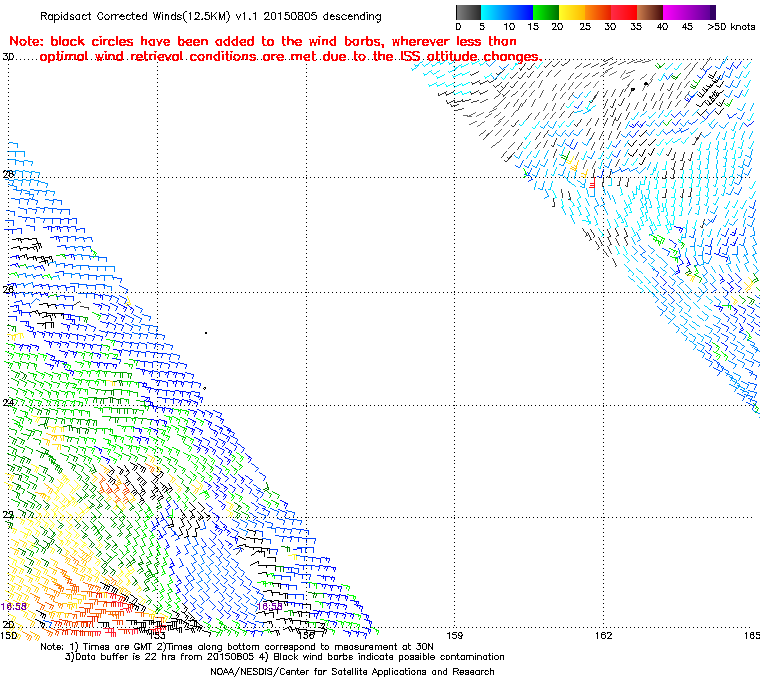Click the '15' label under the color bar
This screenshot has width=760, height=688.
coord(533,27)
